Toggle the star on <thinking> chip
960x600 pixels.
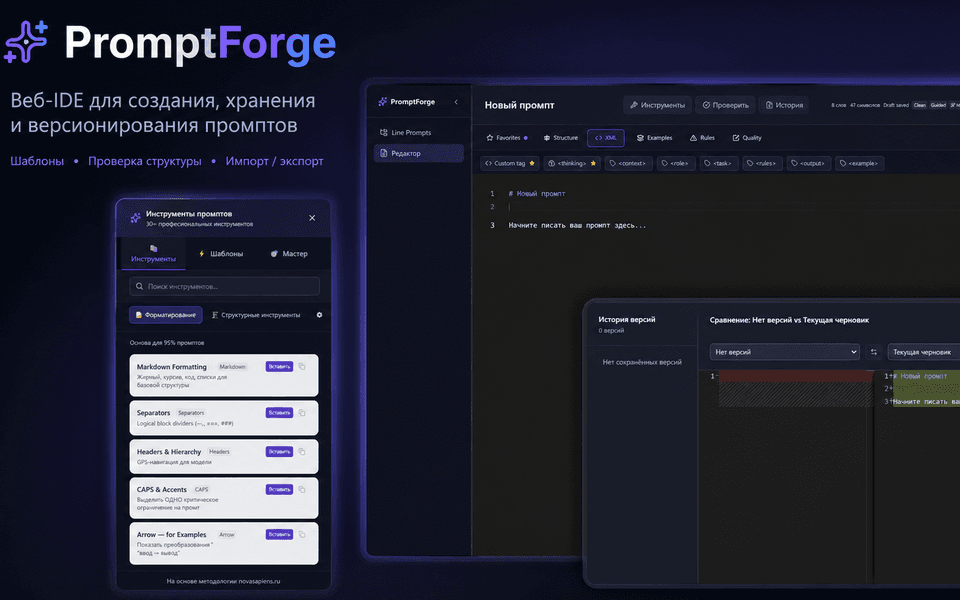[593, 163]
